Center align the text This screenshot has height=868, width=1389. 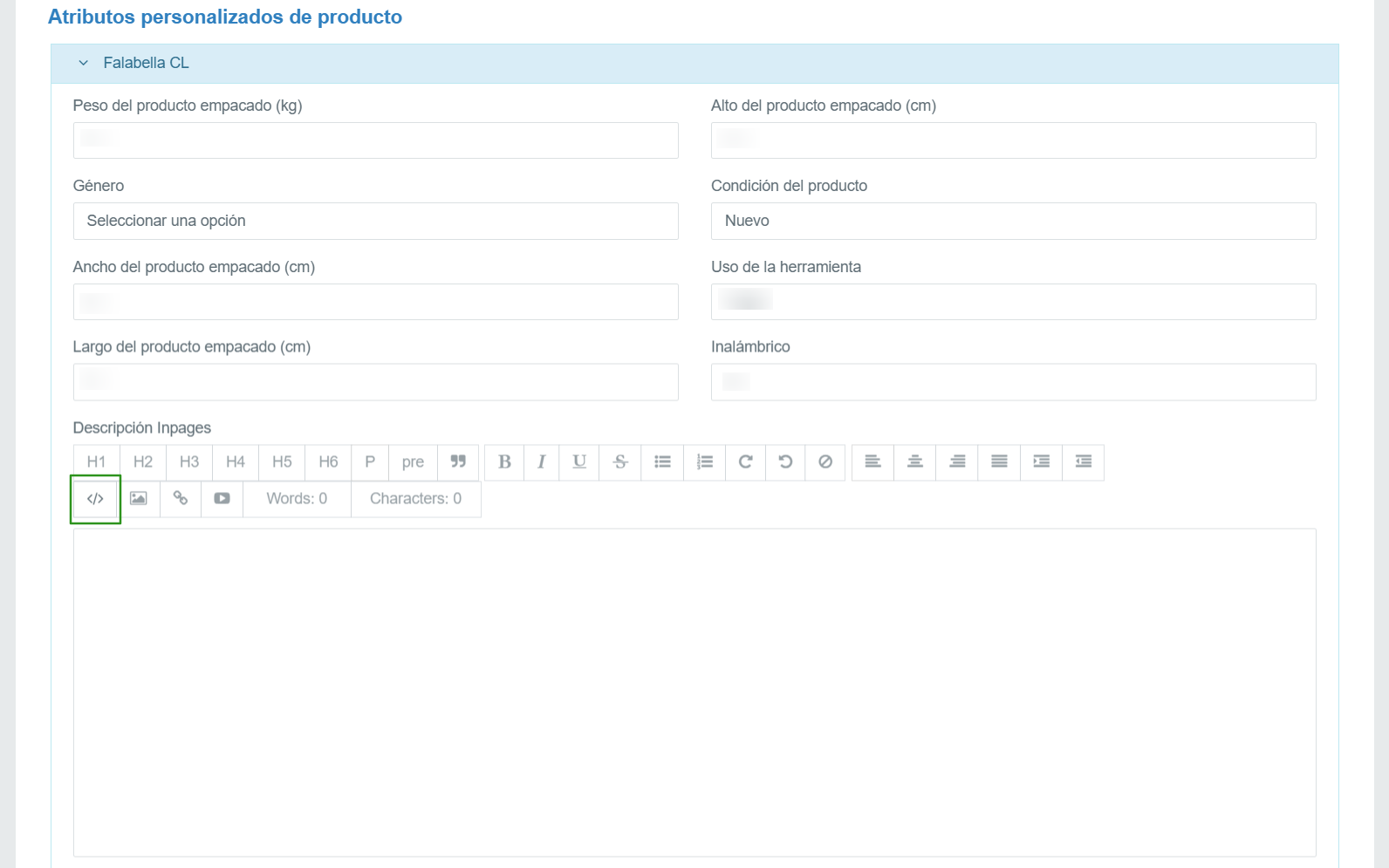915,462
